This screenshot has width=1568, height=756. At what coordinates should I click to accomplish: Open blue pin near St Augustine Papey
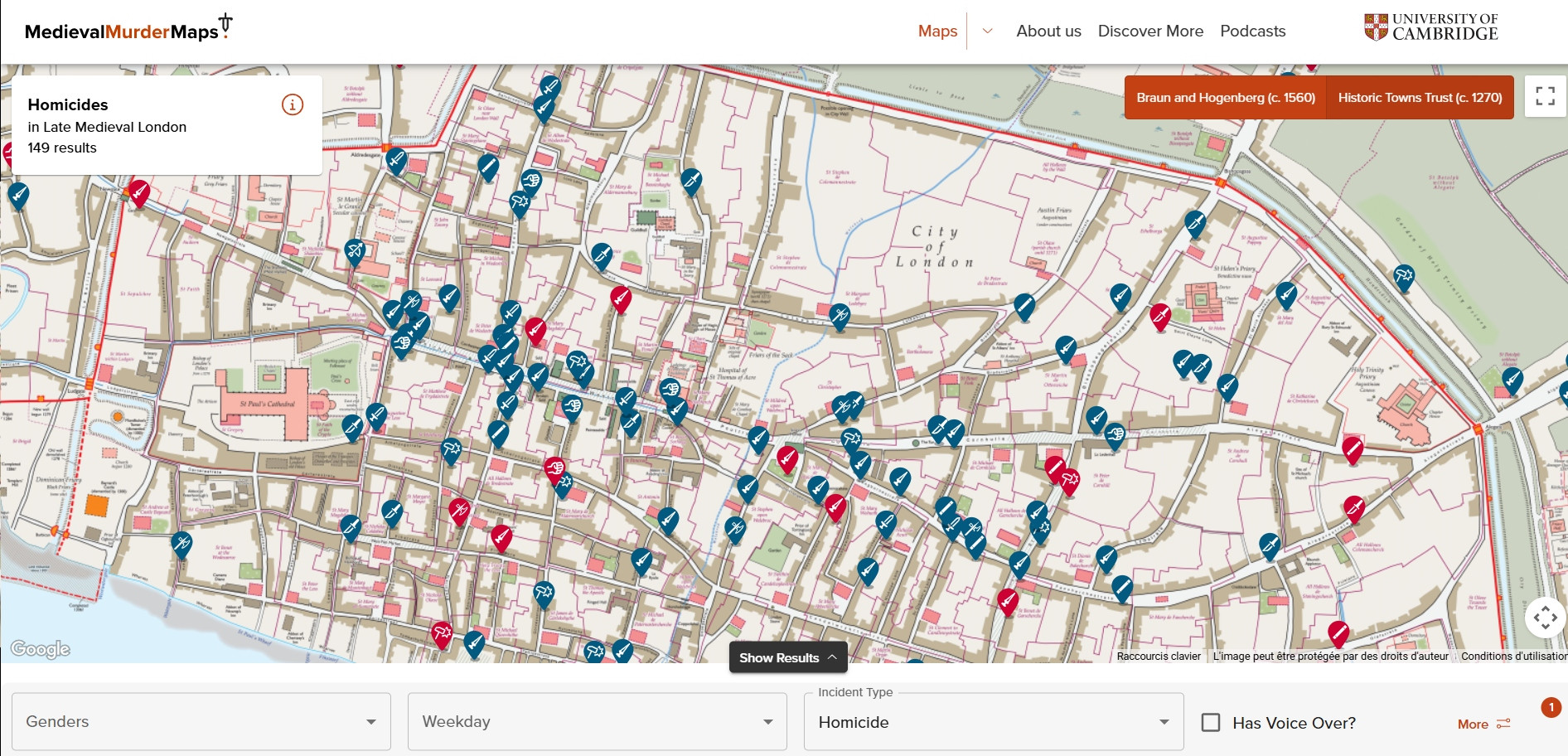click(x=1286, y=297)
